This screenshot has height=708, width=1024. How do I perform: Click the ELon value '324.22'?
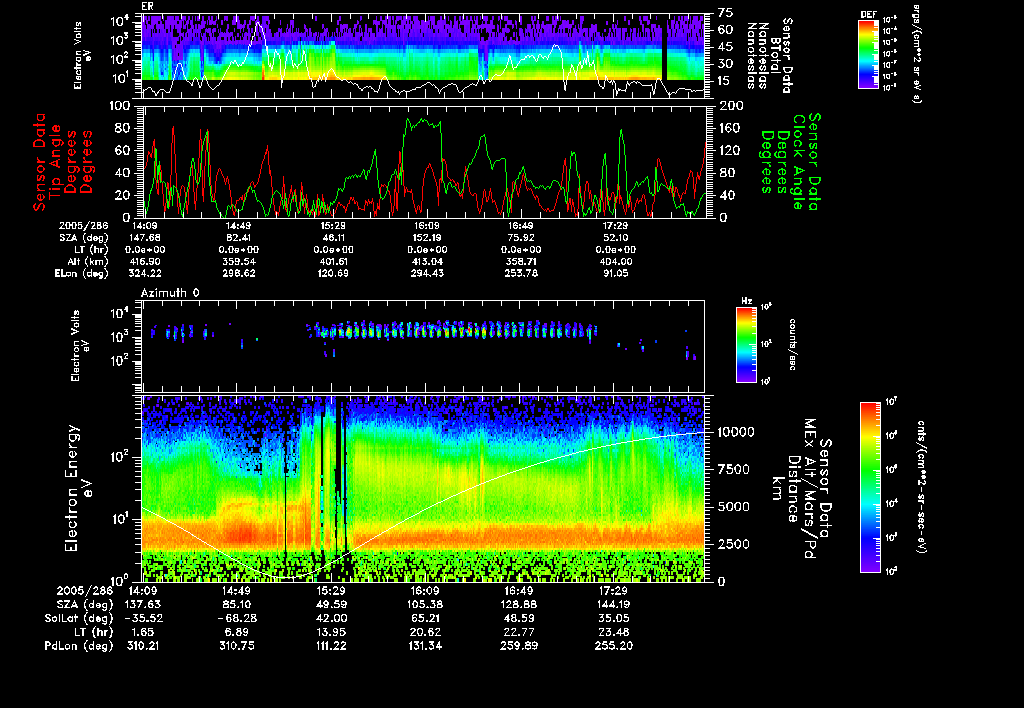coord(146,273)
